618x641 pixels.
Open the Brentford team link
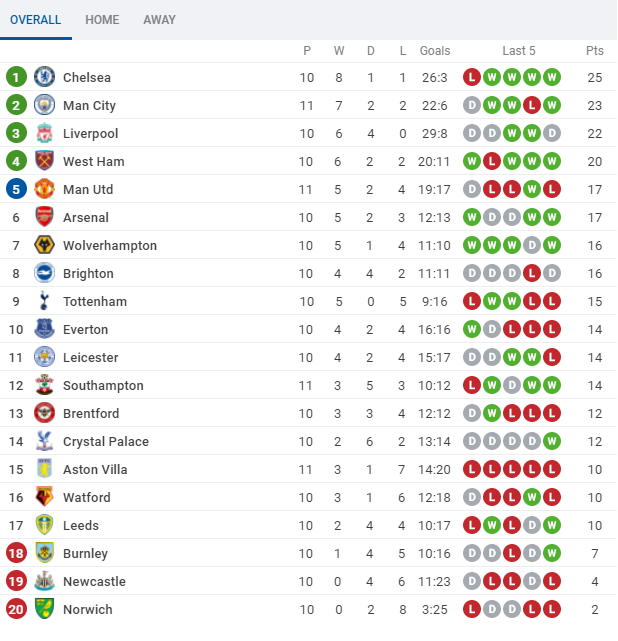pos(91,413)
